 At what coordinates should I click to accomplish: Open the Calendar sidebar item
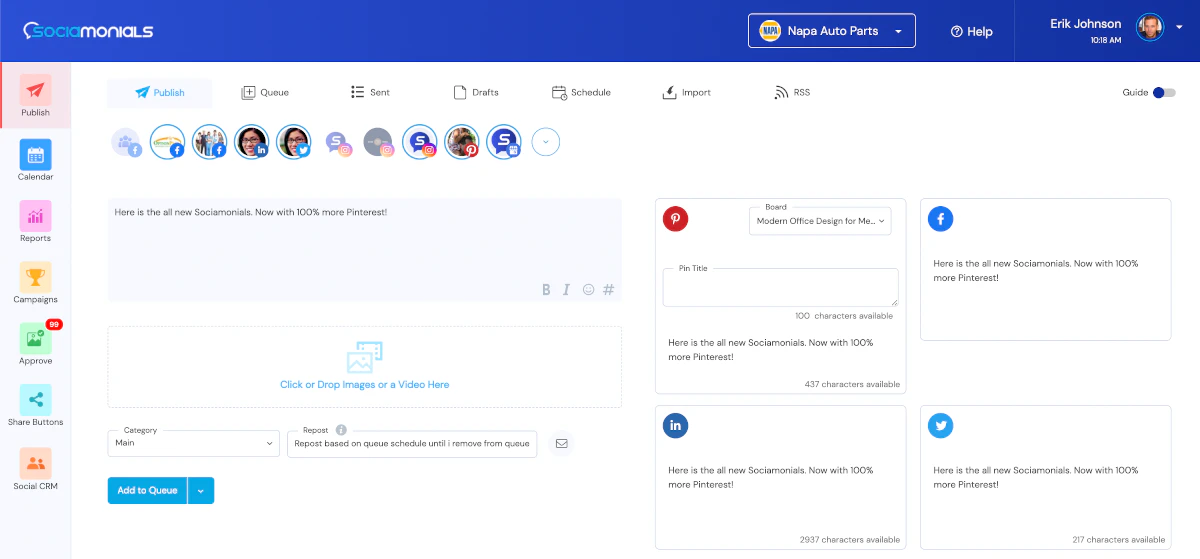tap(36, 161)
